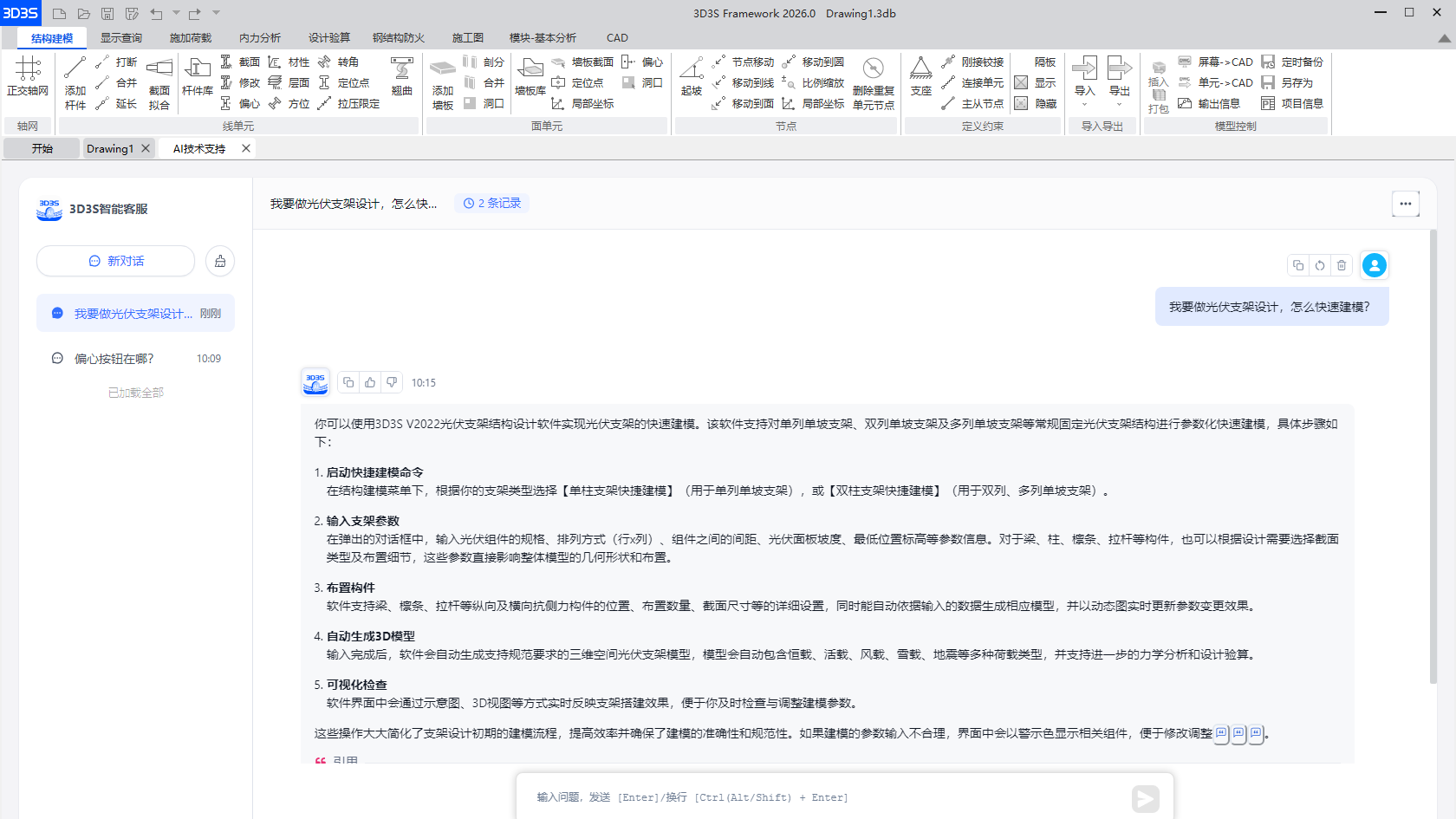
Task: Open the 钢结构防火 ribbon tab
Action: coord(399,38)
